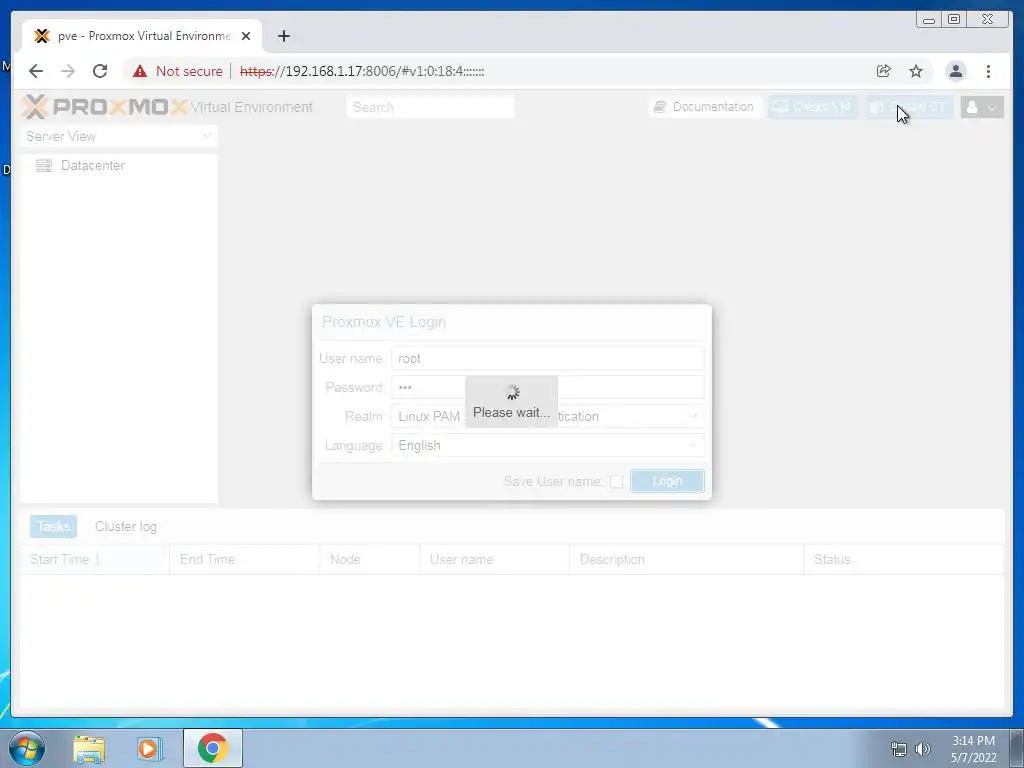Click the Create VM button
Viewport: 1024px width, 768px height.
coord(813,107)
